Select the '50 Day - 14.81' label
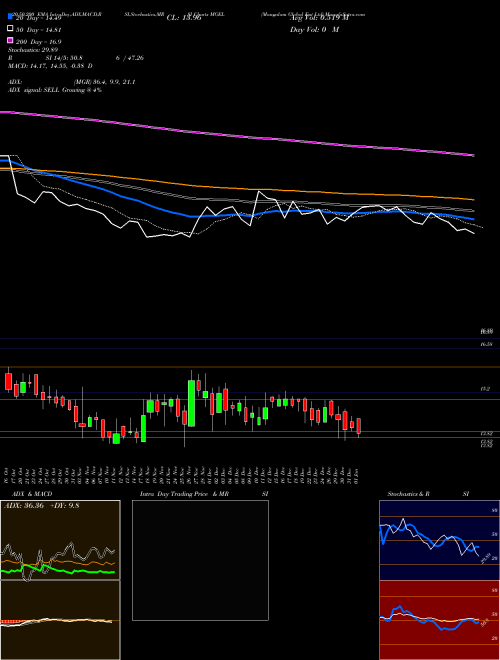Image resolution: width=500 pixels, height=660 pixels. pos(38,29)
